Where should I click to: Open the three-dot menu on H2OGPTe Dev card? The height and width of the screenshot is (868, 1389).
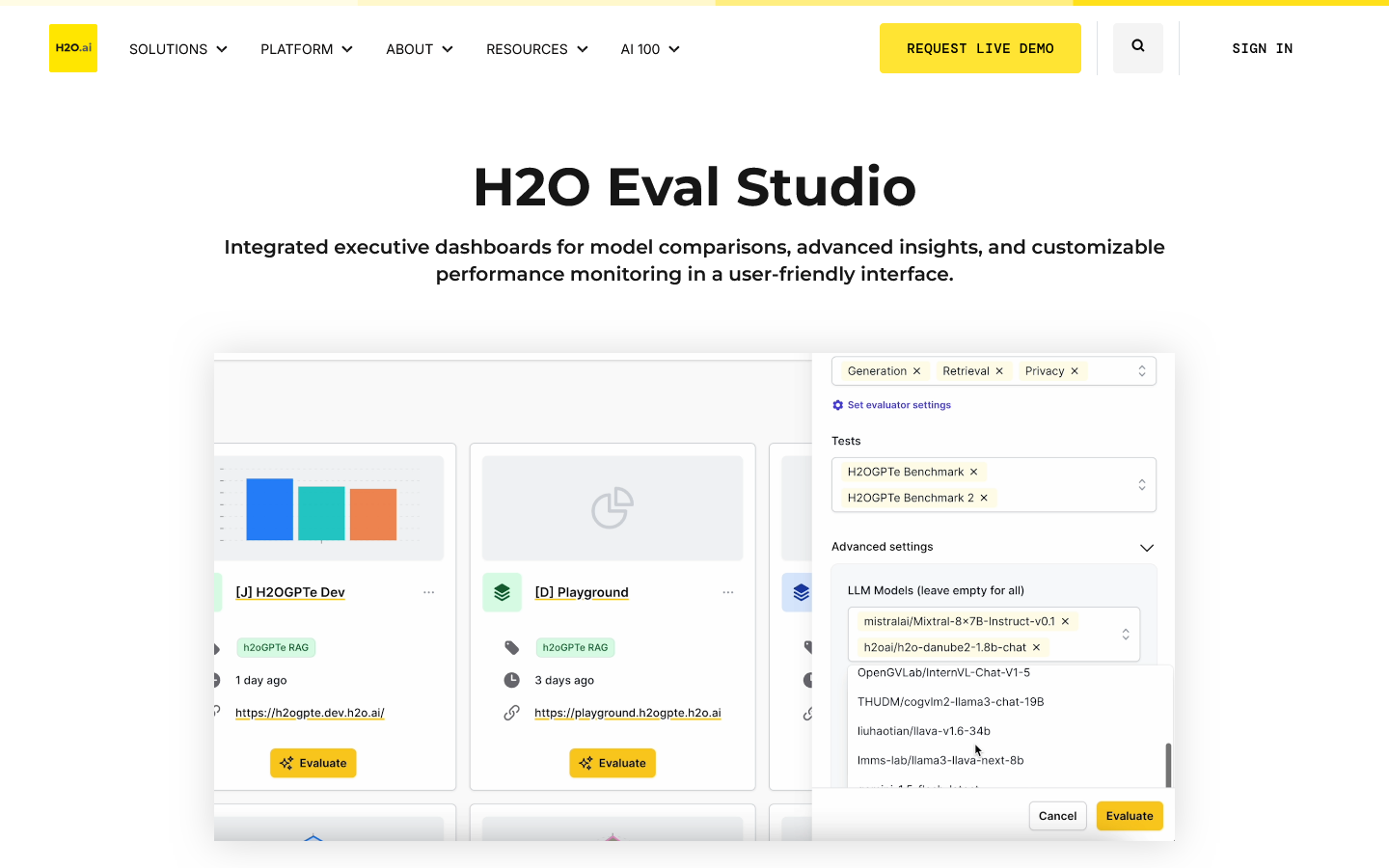point(428,592)
